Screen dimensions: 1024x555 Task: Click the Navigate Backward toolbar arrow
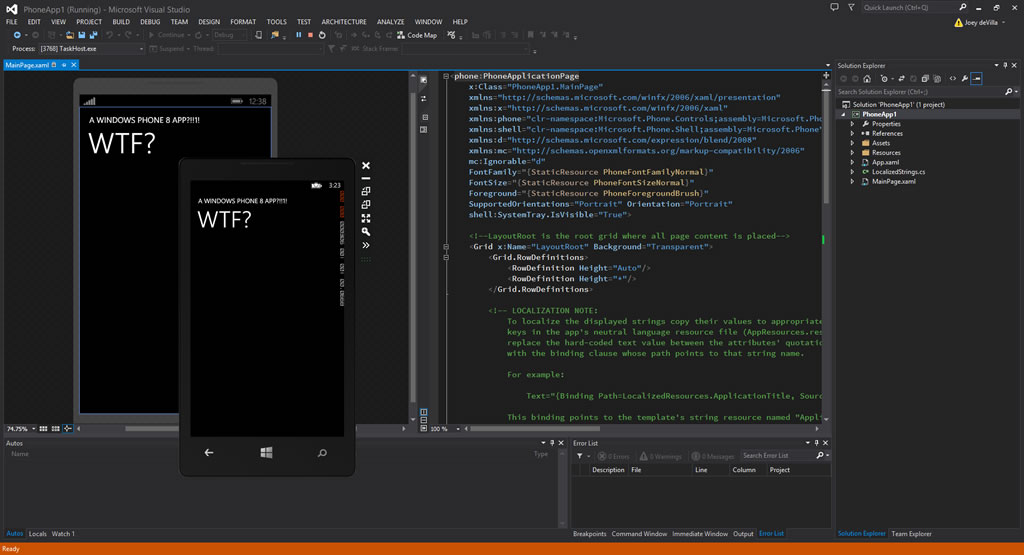[17, 35]
